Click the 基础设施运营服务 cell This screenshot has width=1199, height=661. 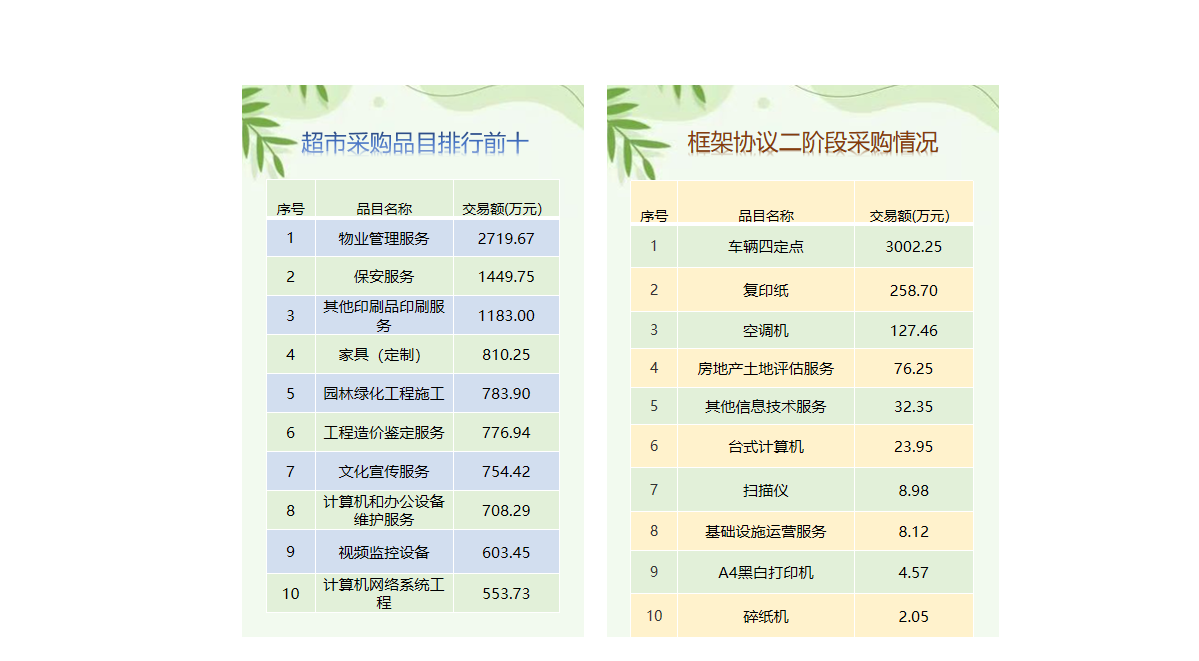(x=765, y=532)
